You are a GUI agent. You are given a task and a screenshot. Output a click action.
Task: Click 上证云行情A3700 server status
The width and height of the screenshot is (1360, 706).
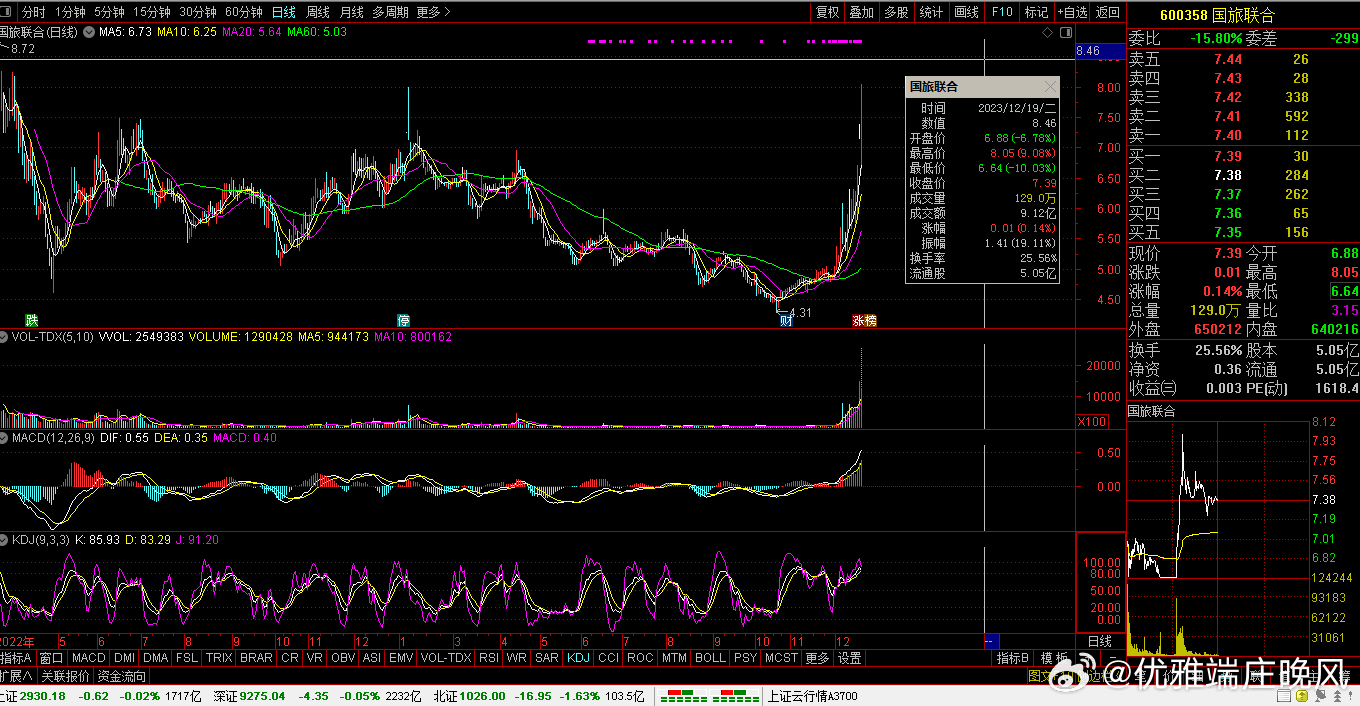(x=813, y=696)
